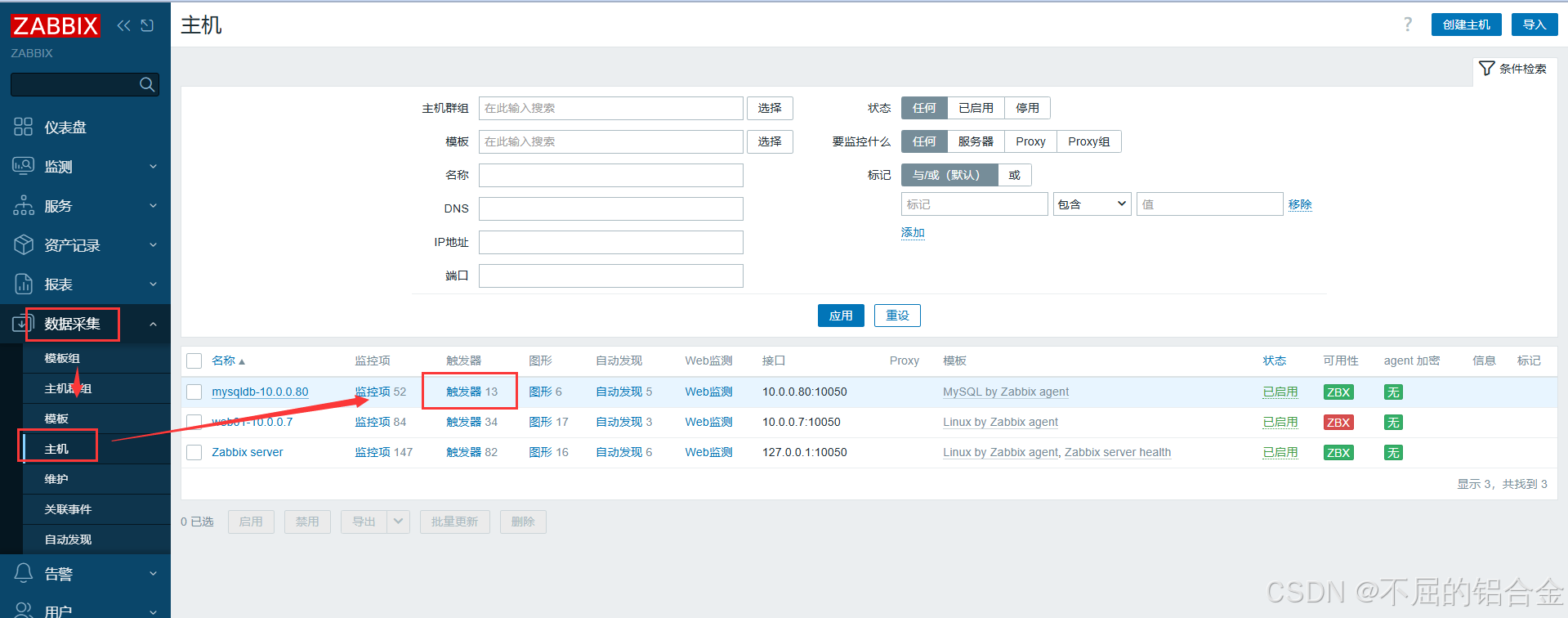Expand the 用户 menu chevron
This screenshot has width=1568, height=618.
point(153,611)
